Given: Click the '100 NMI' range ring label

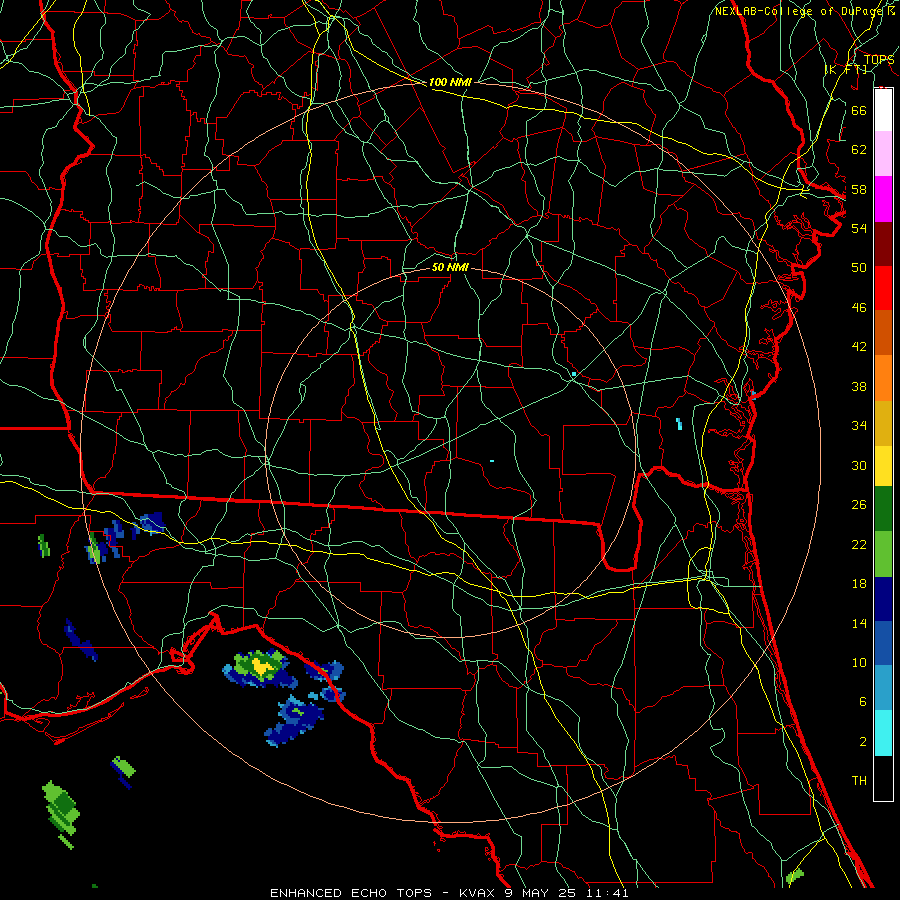Looking at the screenshot, I should 450,82.
